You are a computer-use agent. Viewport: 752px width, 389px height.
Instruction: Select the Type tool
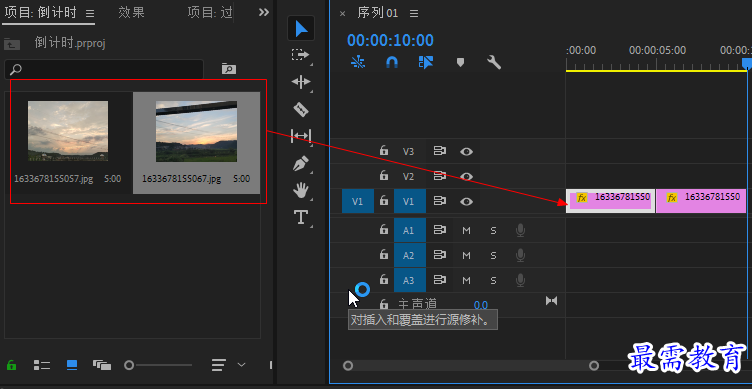(x=301, y=217)
